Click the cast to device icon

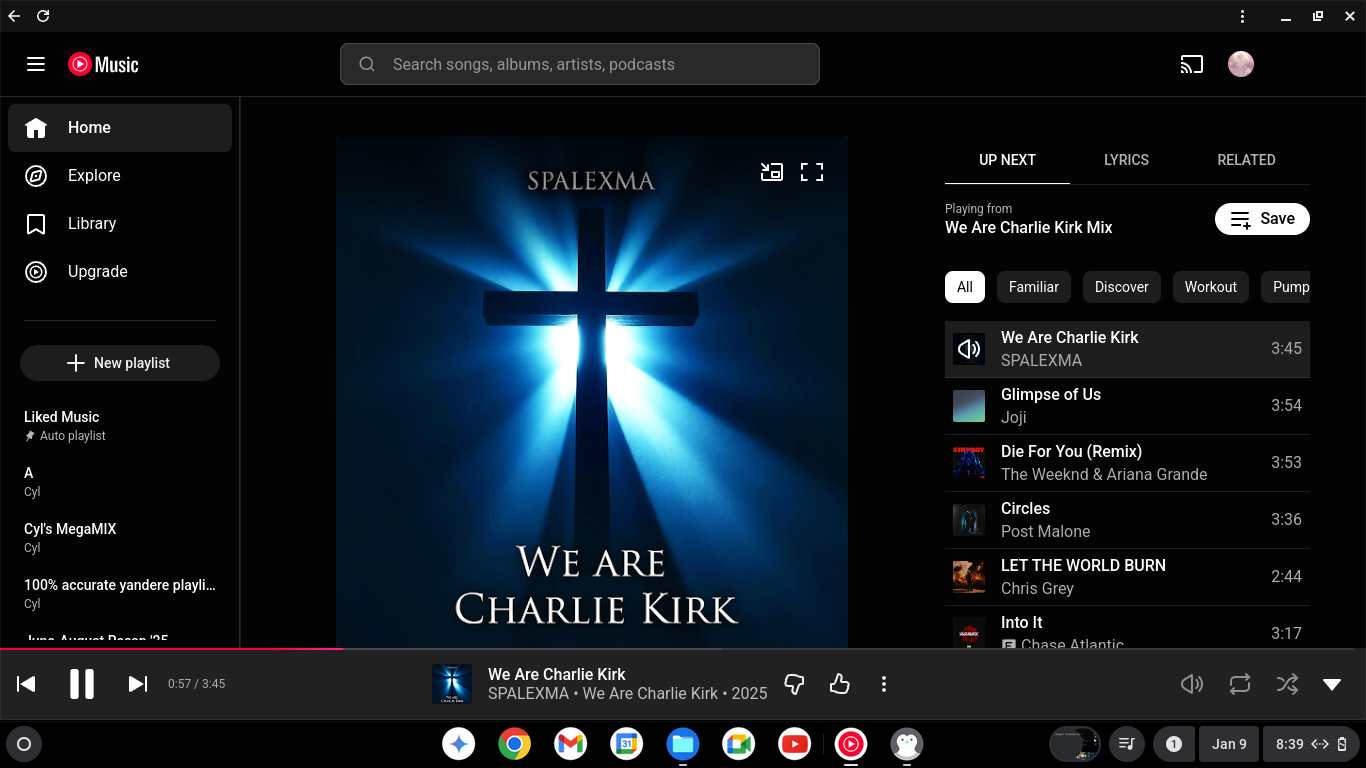(1191, 64)
